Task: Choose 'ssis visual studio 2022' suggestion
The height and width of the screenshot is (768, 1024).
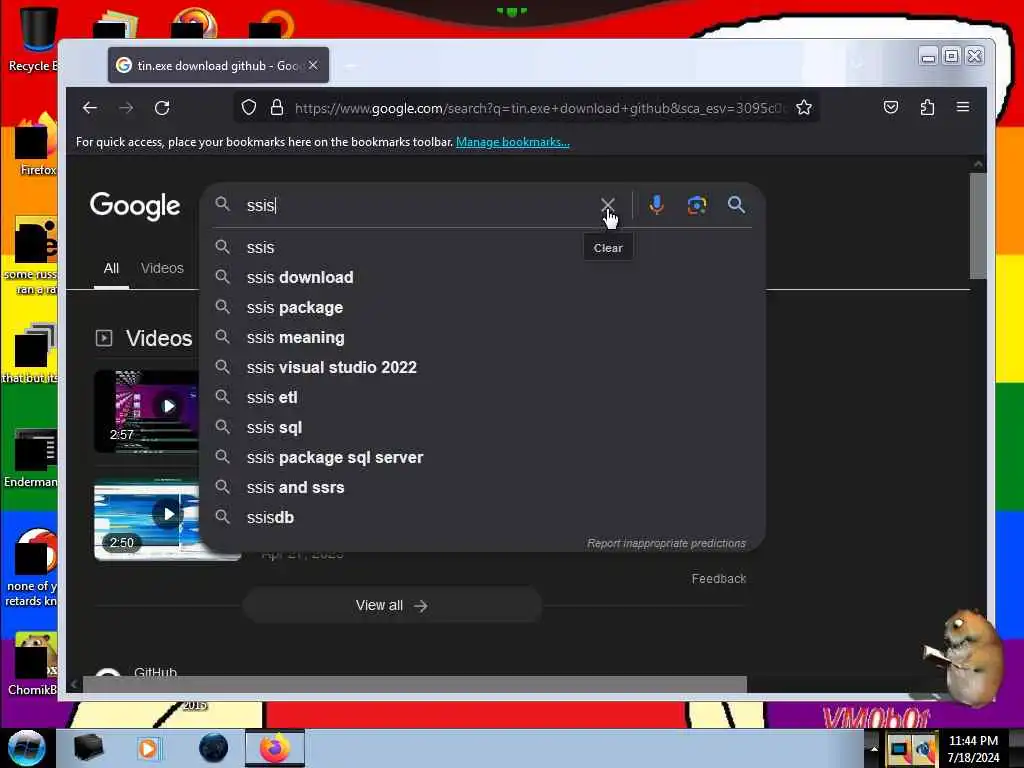Action: point(483,368)
